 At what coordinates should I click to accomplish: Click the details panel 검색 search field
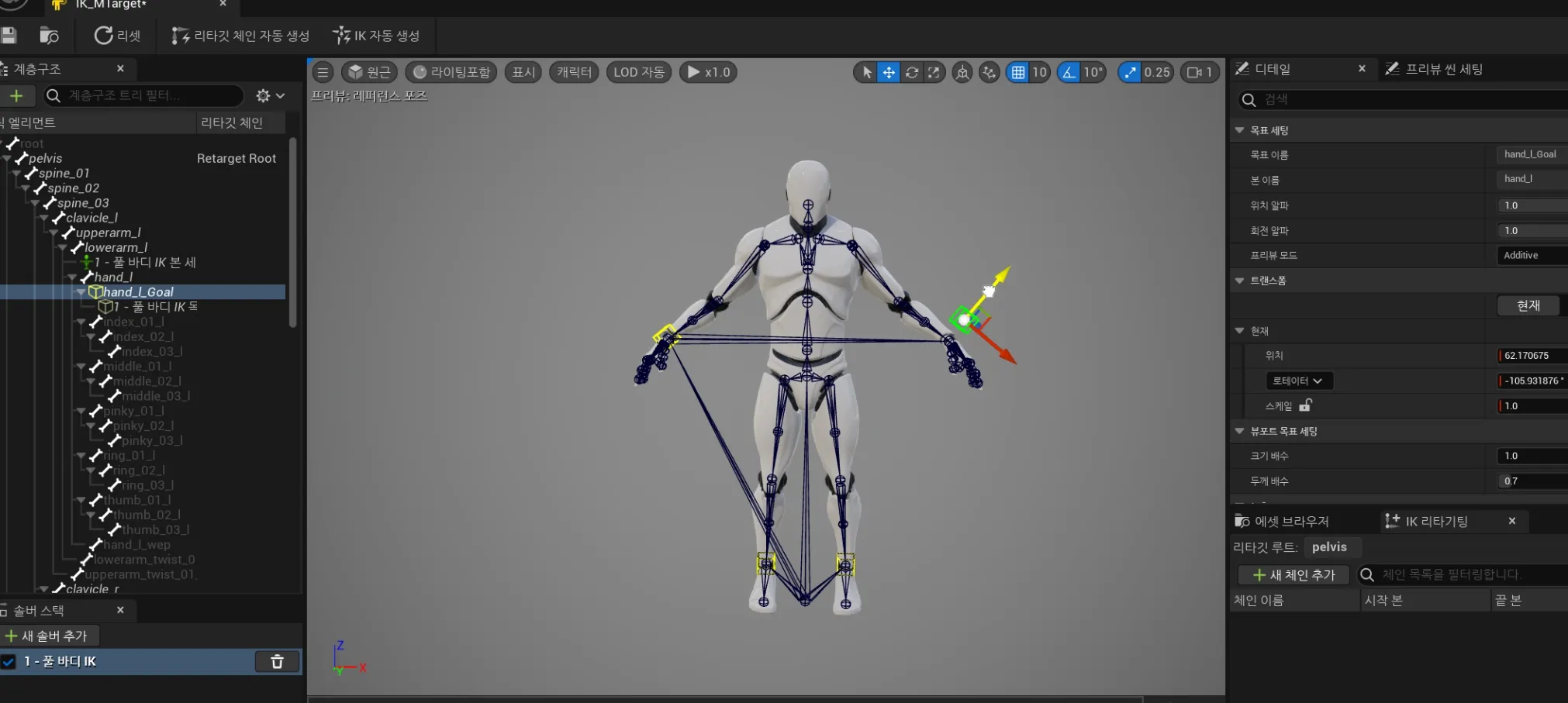pyautogui.click(x=1404, y=99)
